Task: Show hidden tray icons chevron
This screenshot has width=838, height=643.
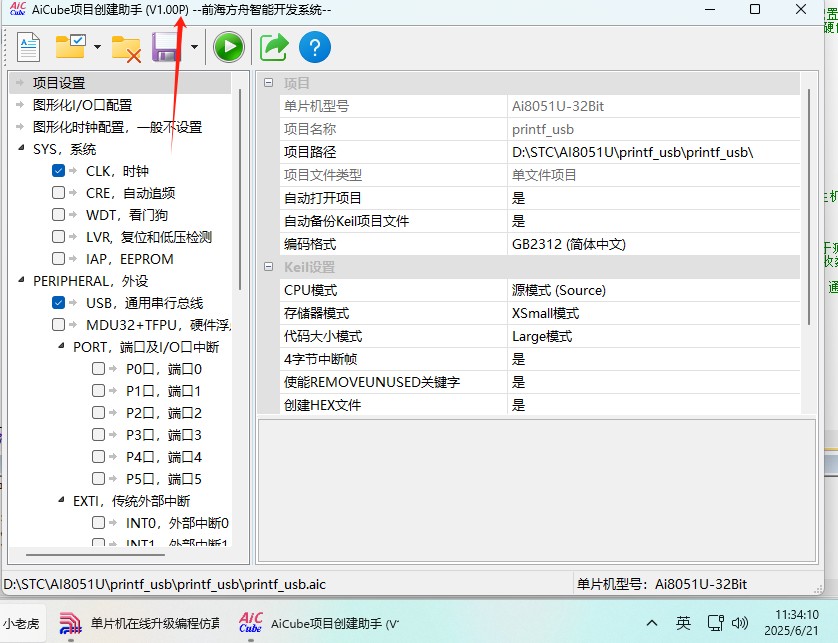Action: 652,623
